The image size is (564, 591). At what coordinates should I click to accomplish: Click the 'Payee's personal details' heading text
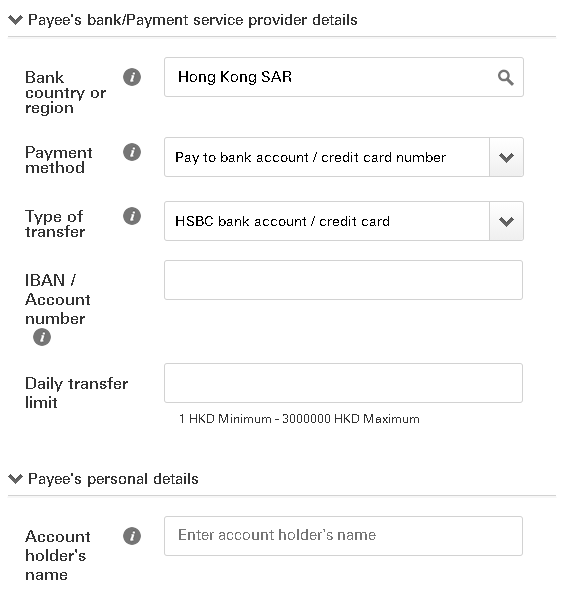pyautogui.click(x=113, y=479)
